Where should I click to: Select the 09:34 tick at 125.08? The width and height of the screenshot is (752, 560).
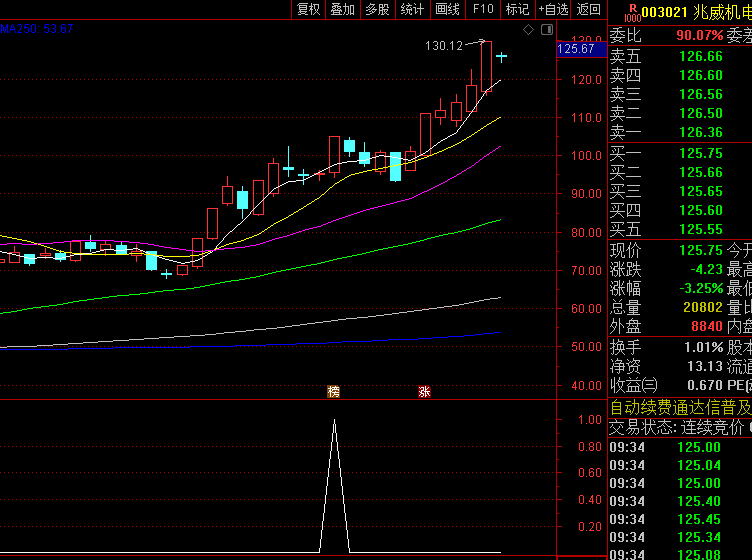click(x=665, y=555)
